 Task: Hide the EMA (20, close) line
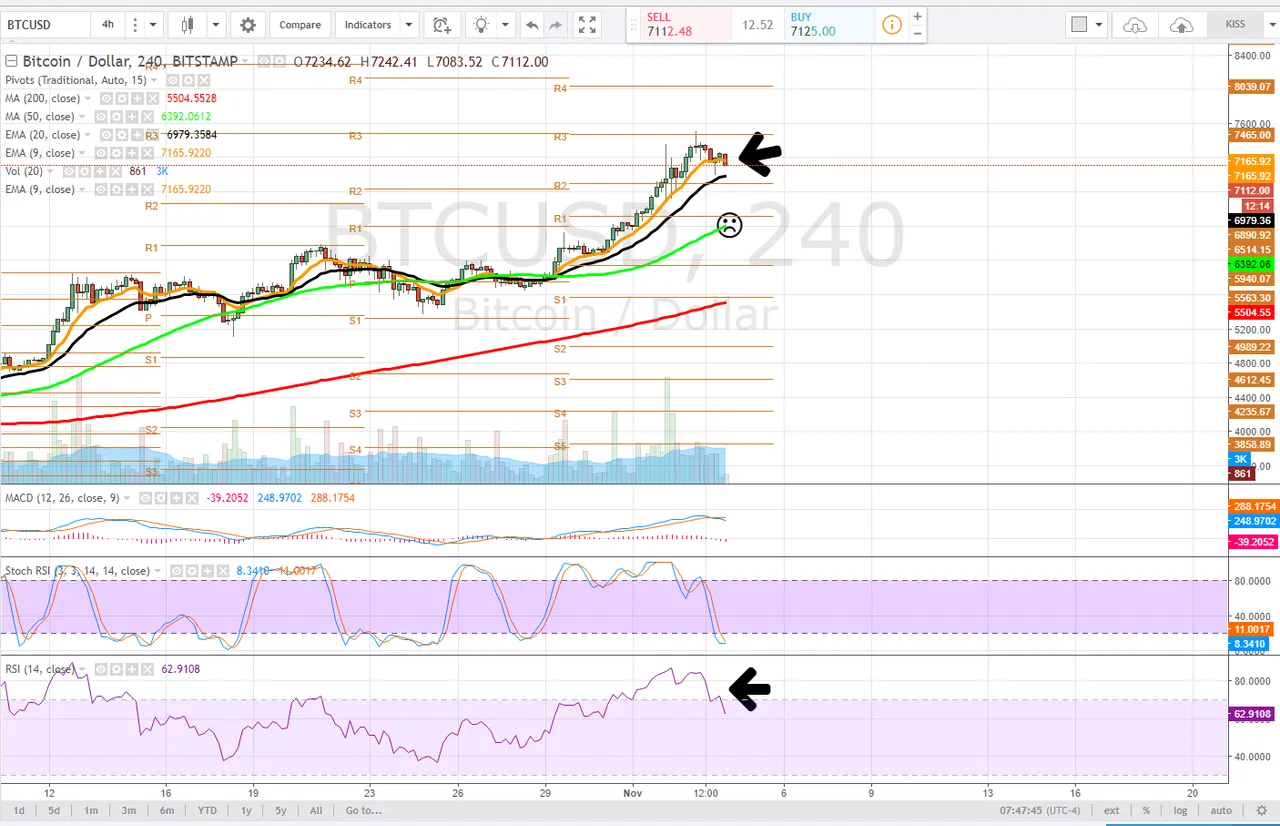pyautogui.click(x=104, y=134)
